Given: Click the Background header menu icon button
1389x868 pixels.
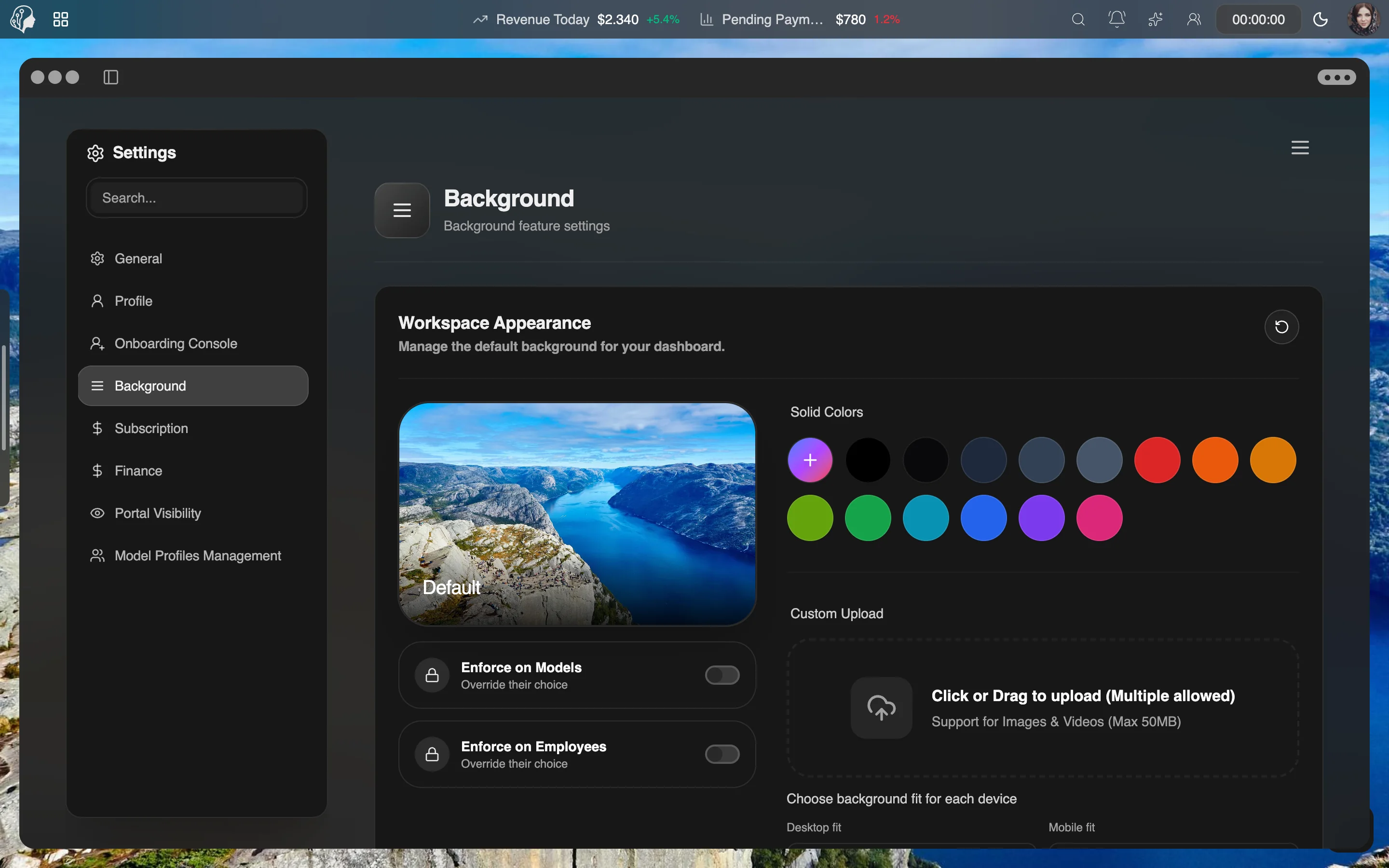Looking at the screenshot, I should tap(402, 210).
